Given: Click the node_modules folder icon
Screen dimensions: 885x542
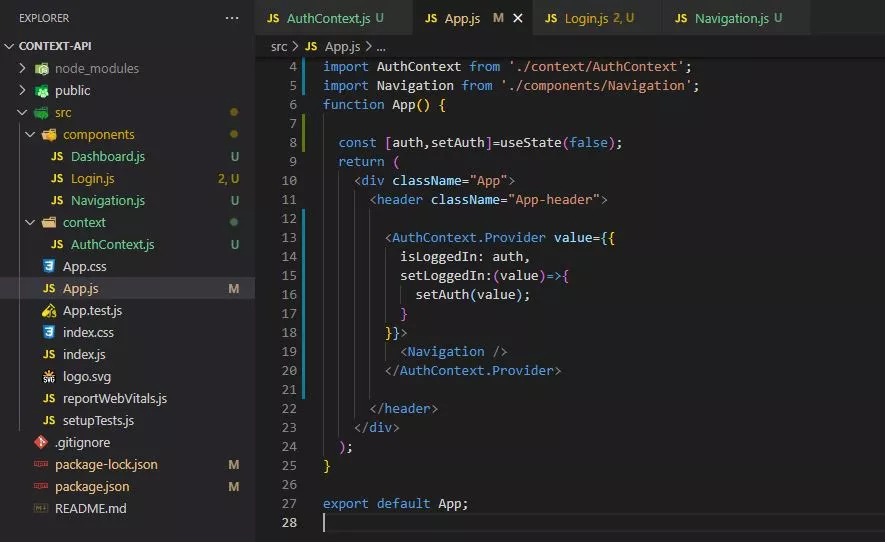Looking at the screenshot, I should [x=41, y=69].
